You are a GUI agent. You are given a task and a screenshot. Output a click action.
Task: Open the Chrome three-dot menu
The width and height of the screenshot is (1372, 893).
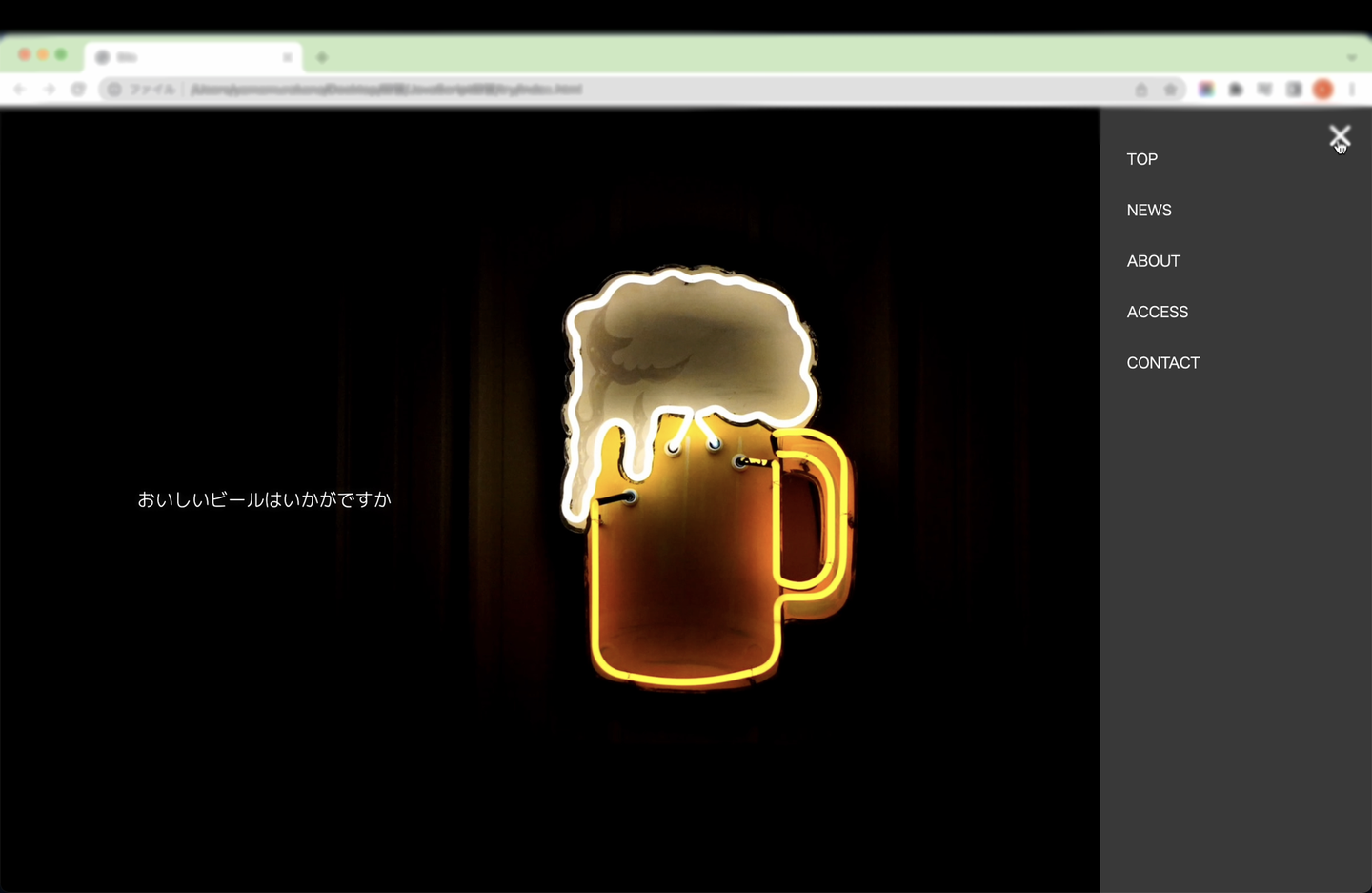point(1352,90)
